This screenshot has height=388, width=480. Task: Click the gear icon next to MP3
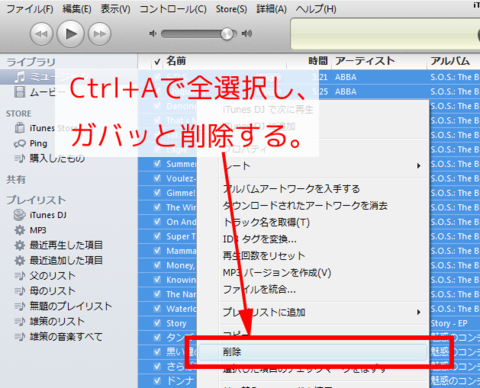pyautogui.click(x=20, y=230)
